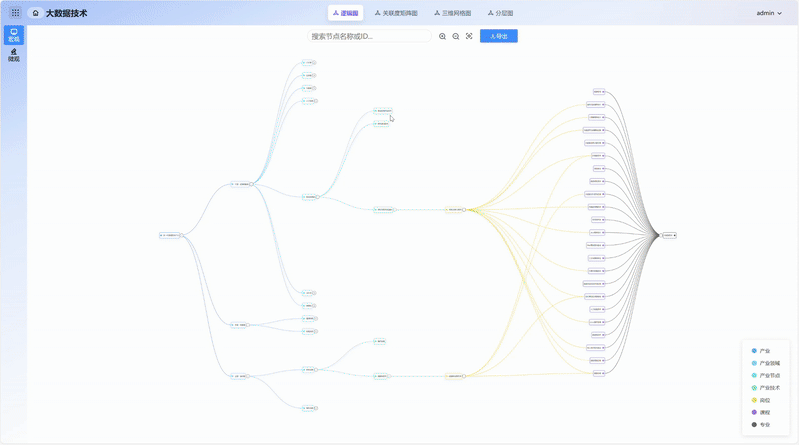Click the zoom out magnifier icon
Viewport: 799px width, 445px height.
pyautogui.click(x=456, y=36)
